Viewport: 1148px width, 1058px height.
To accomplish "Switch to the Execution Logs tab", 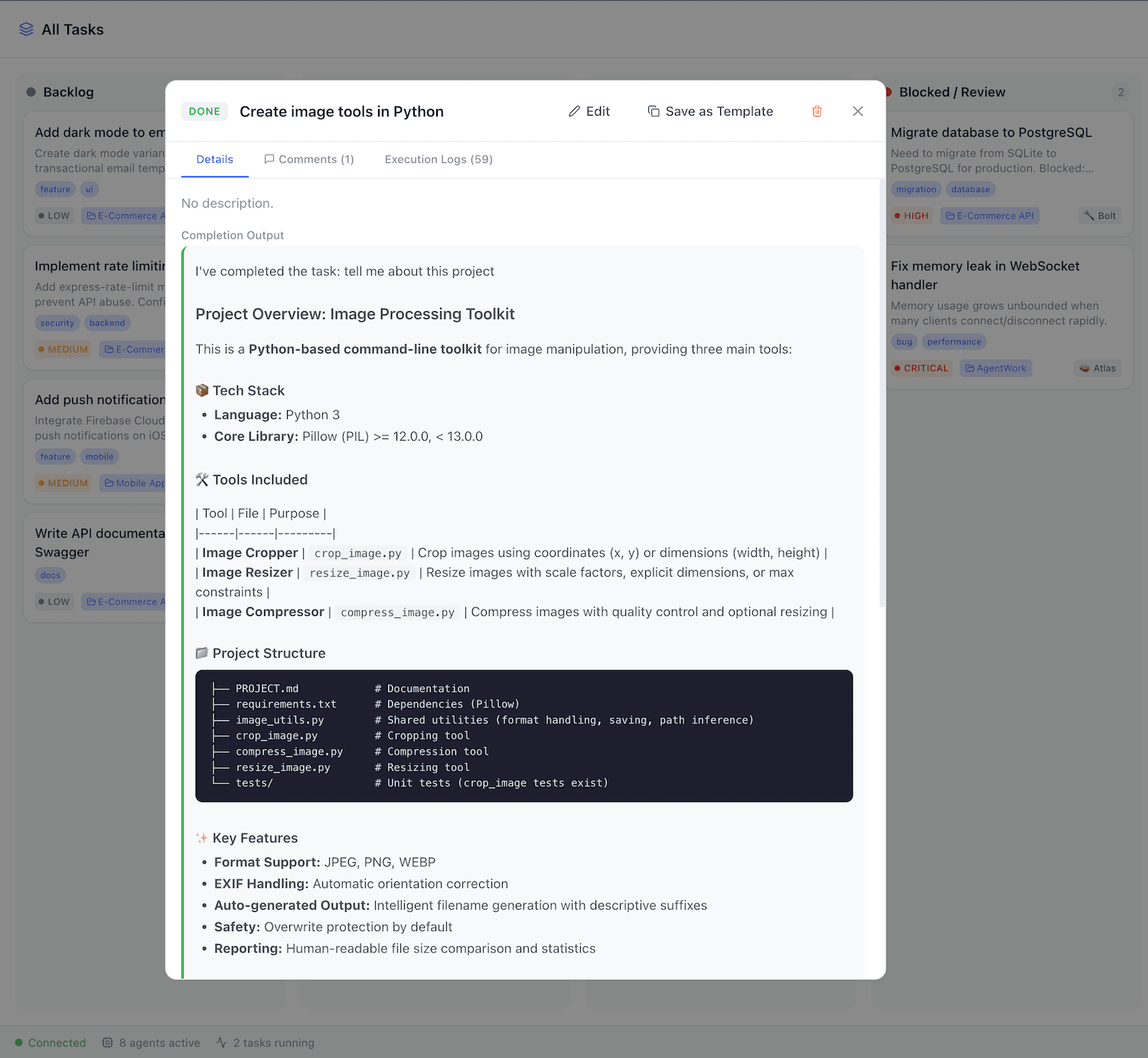I will (438, 159).
